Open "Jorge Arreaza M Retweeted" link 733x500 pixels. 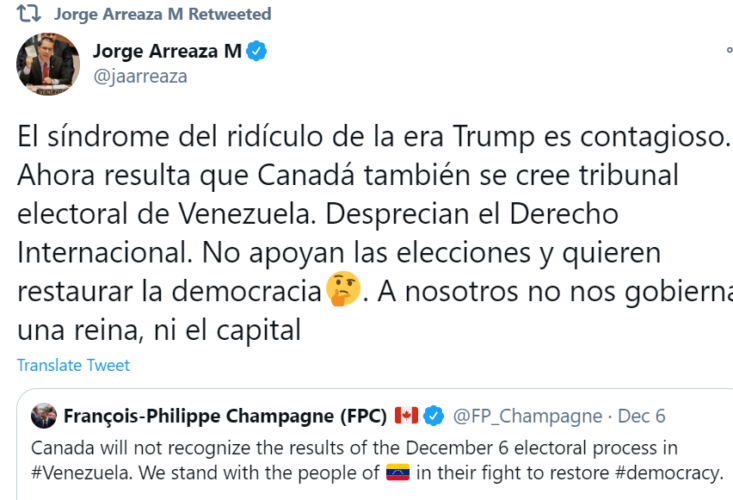point(162,14)
